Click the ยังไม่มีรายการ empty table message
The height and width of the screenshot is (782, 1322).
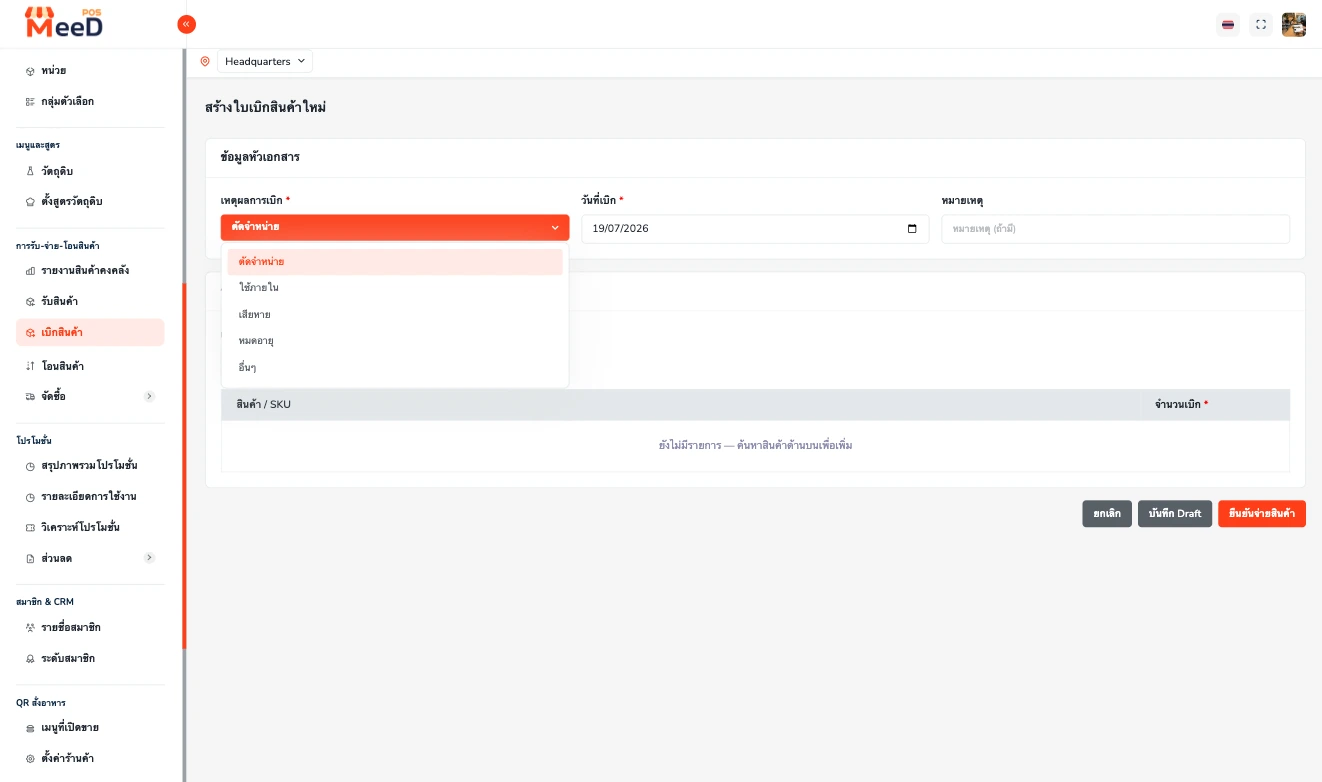pos(755,445)
